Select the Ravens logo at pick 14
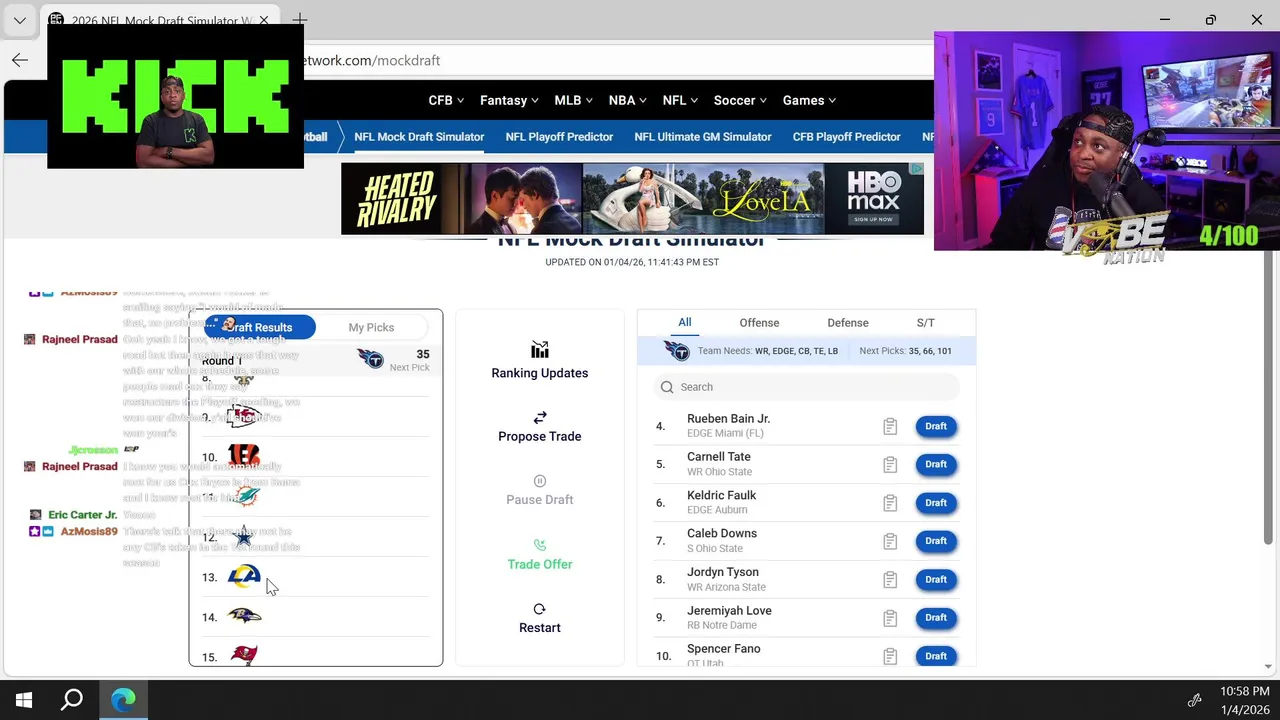Screen dimensions: 1280x720 244,616
